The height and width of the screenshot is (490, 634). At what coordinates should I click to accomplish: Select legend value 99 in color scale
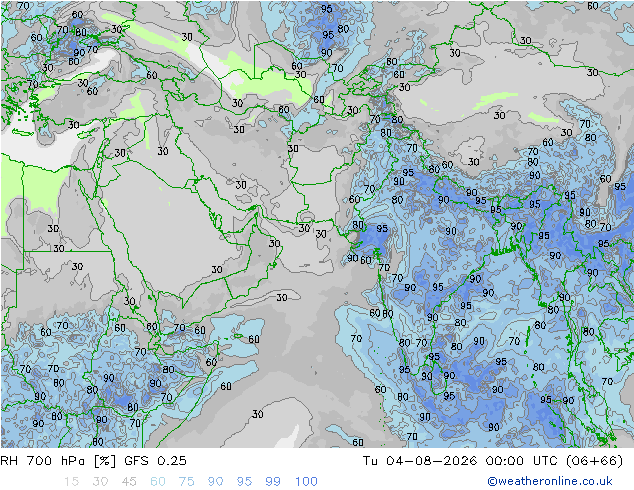tap(273, 482)
